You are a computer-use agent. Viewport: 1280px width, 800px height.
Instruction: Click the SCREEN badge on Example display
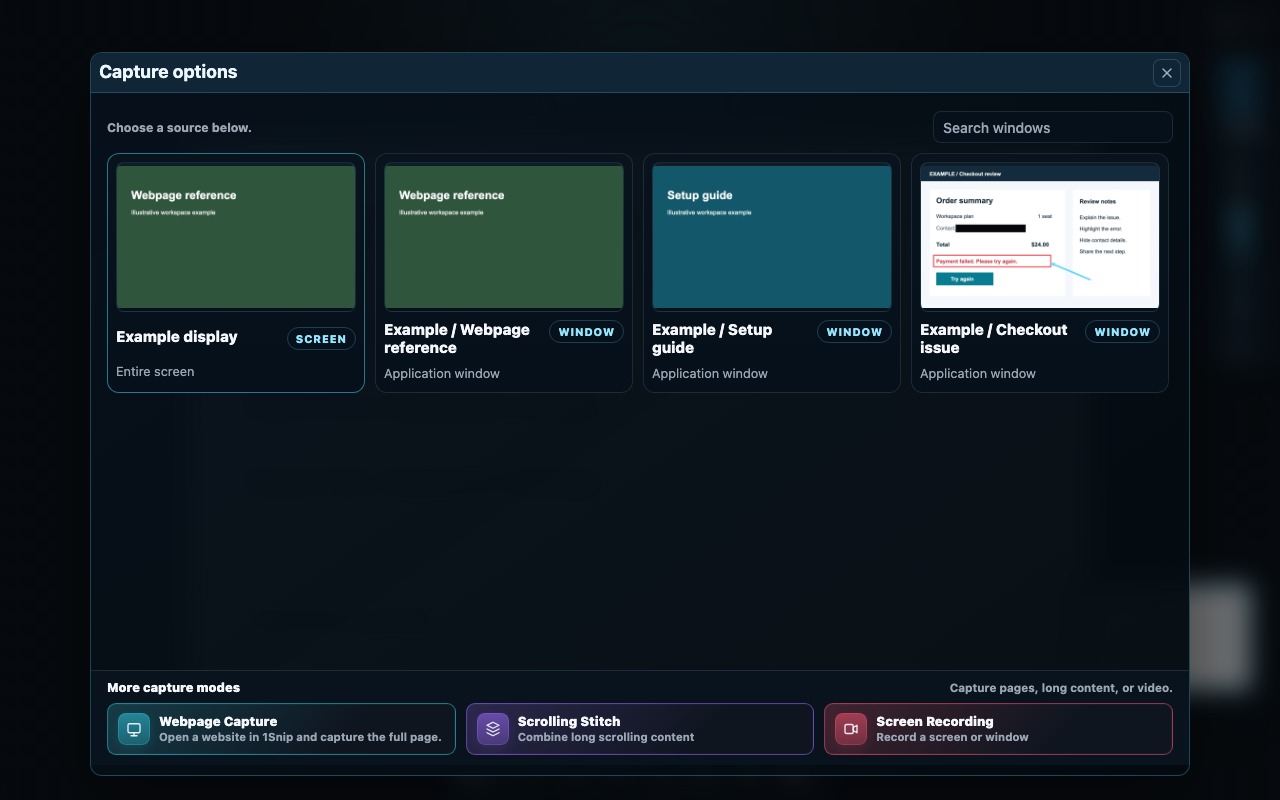(321, 339)
